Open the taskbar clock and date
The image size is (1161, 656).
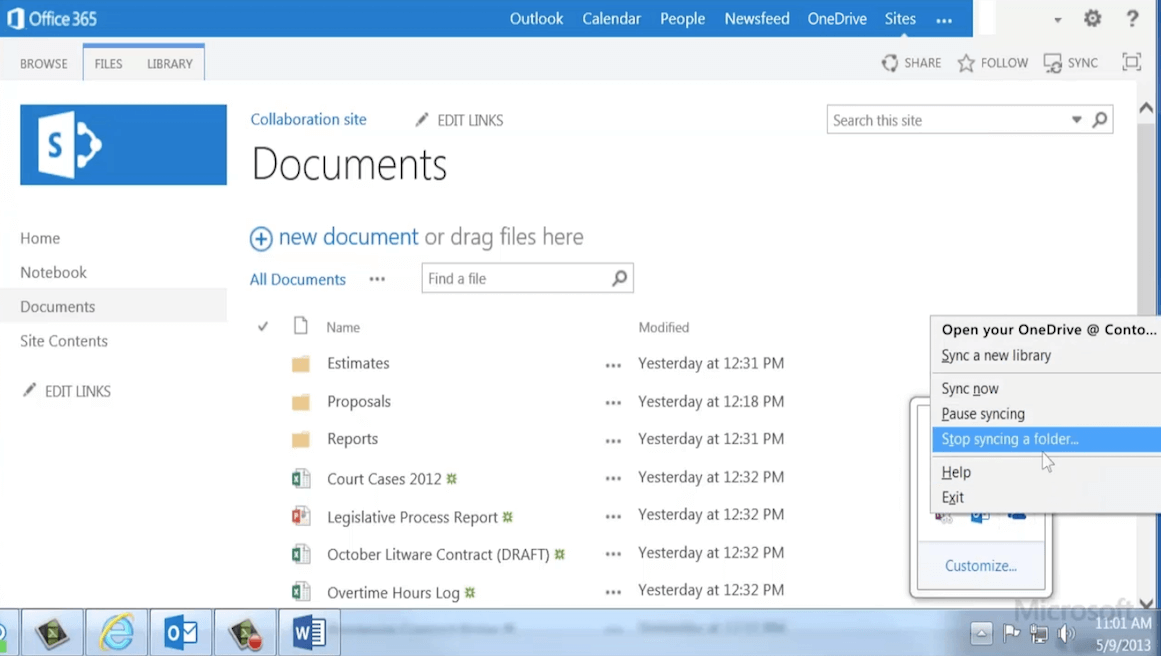pos(1123,634)
